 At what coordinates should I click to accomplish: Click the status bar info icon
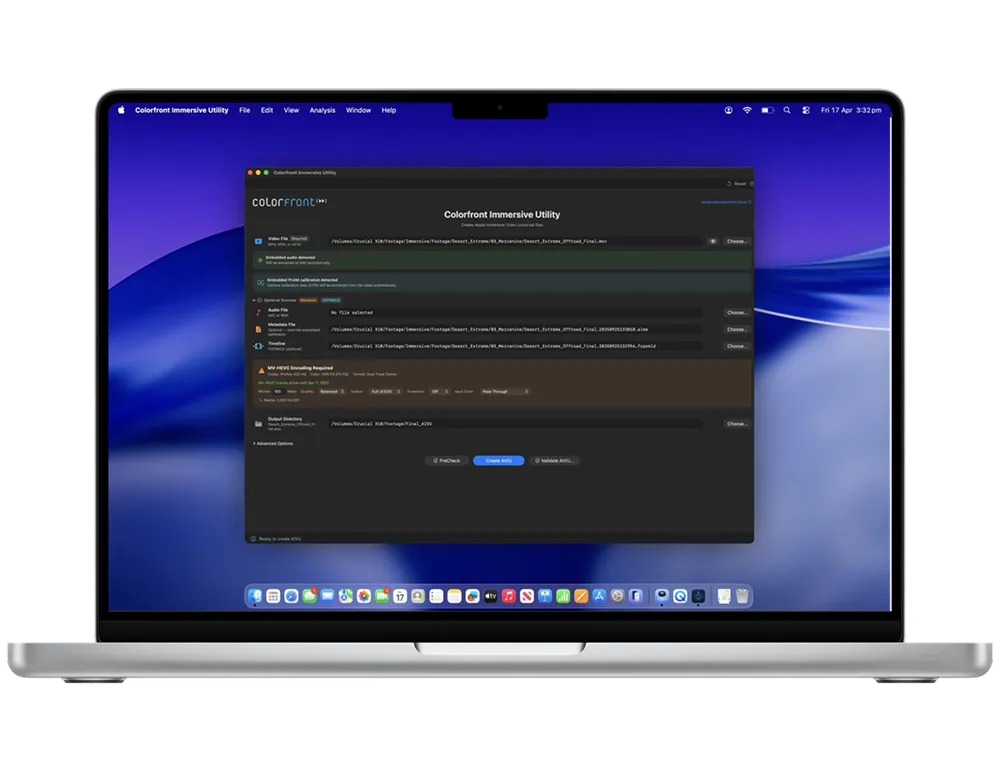(x=253, y=538)
